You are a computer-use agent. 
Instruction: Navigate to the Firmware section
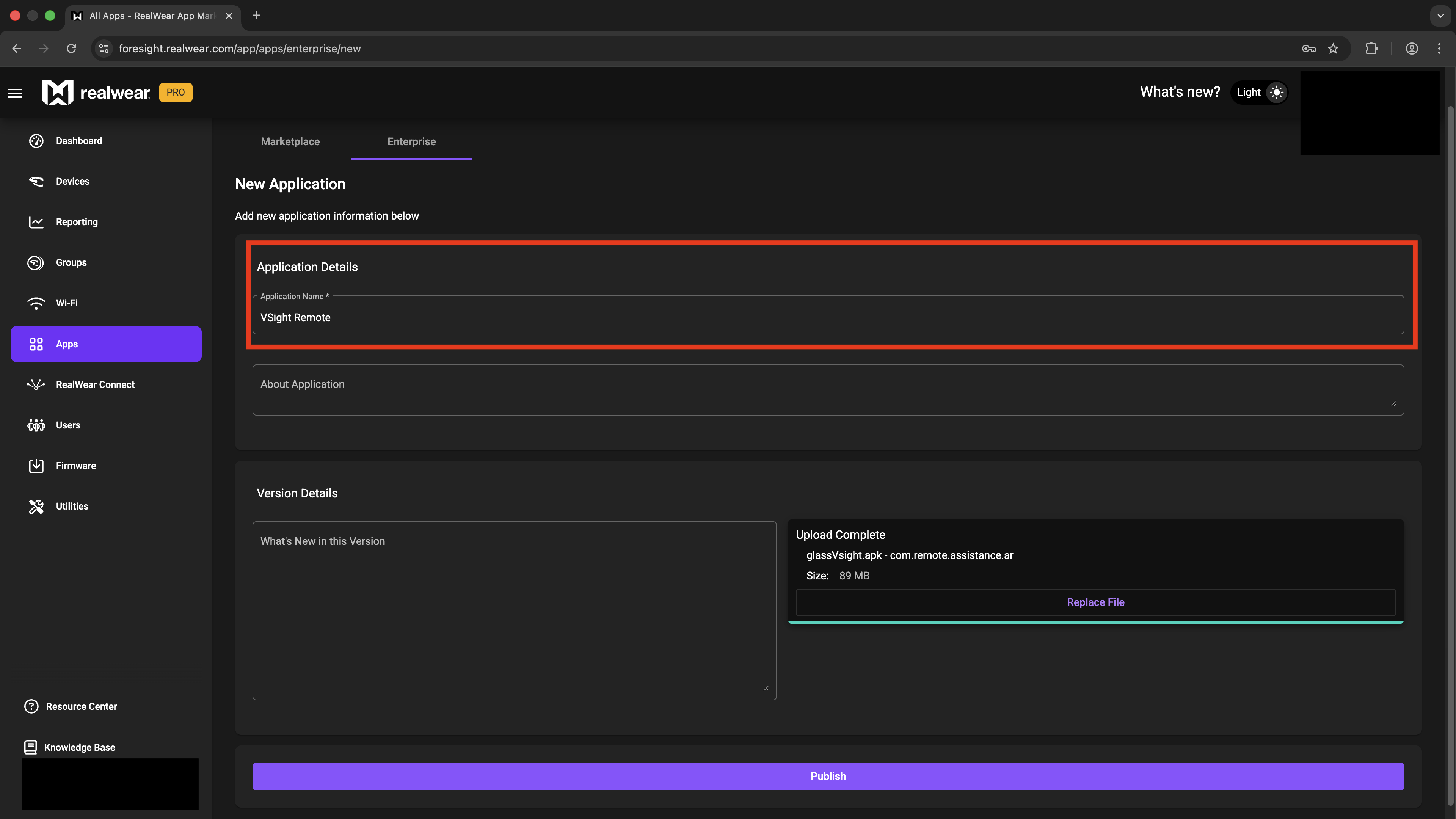pyautogui.click(x=106, y=466)
